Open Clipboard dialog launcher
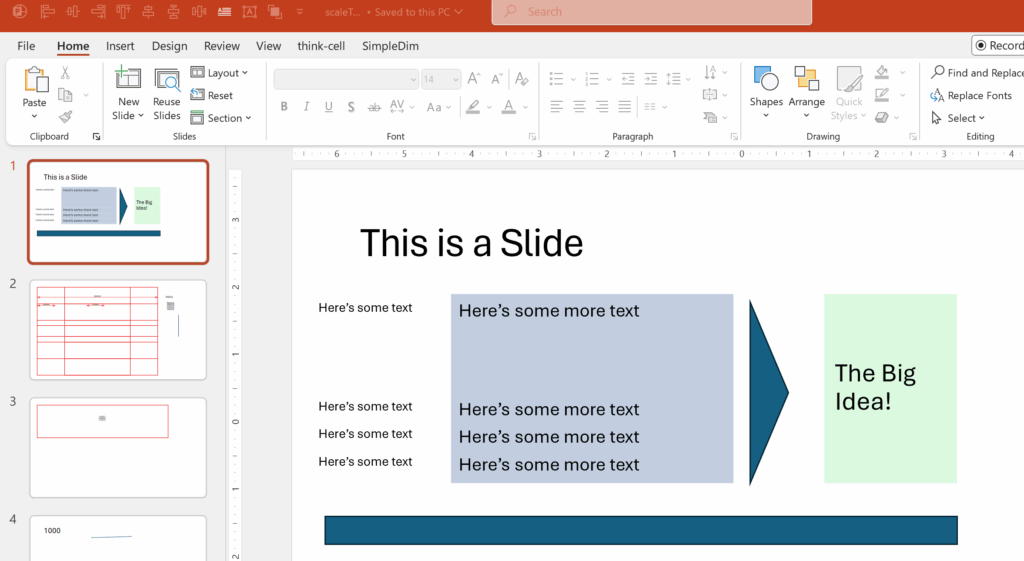This screenshot has height=561, width=1024. [96, 136]
